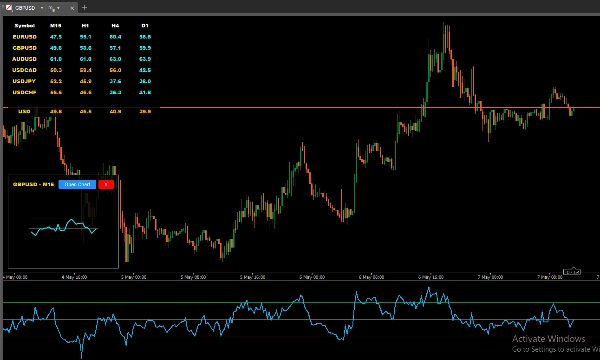Click the 4 May 16:00 time axis label
This screenshot has height=360, width=600.
click(x=74, y=277)
